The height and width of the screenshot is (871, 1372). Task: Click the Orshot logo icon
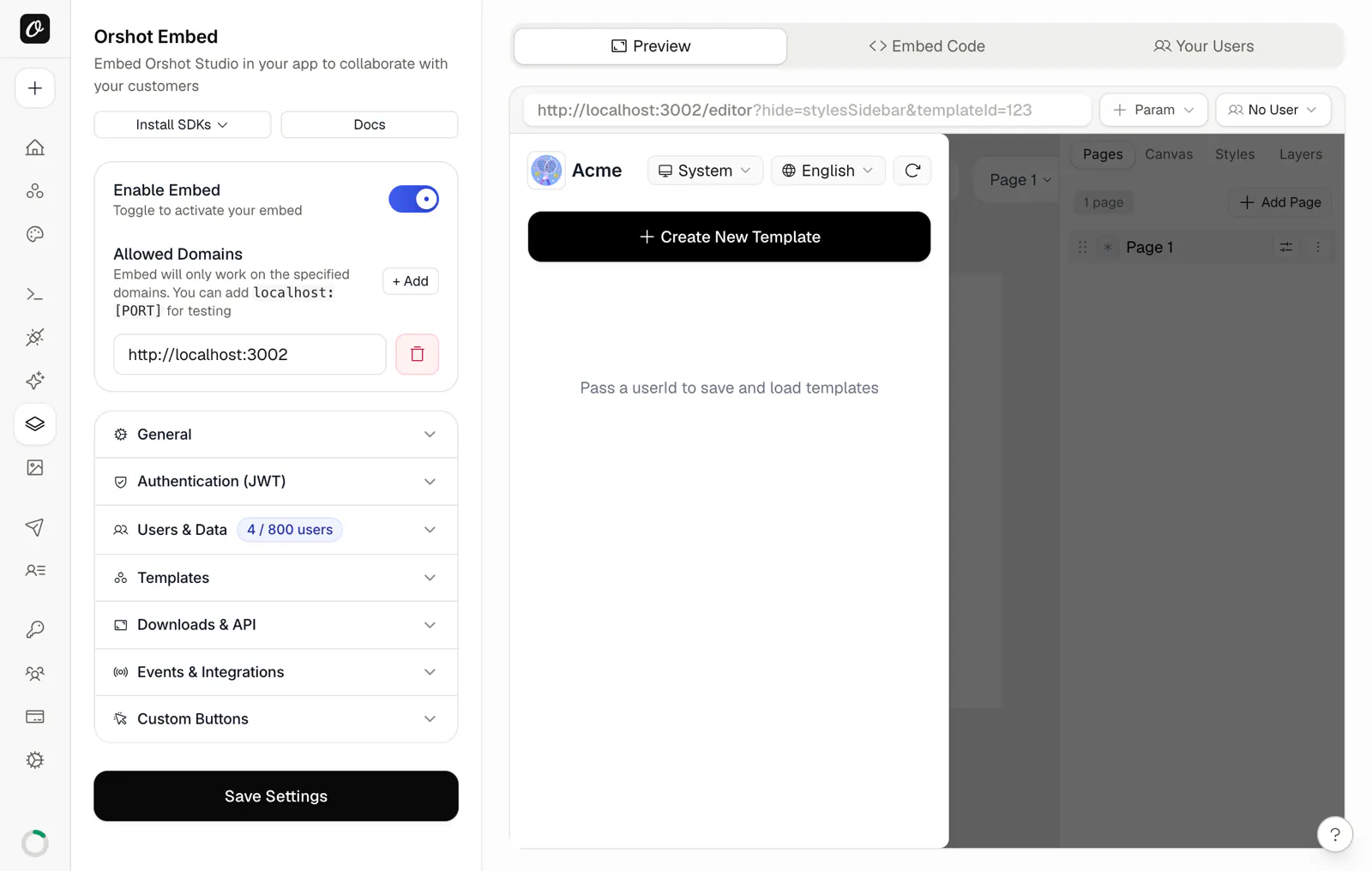pos(35,29)
